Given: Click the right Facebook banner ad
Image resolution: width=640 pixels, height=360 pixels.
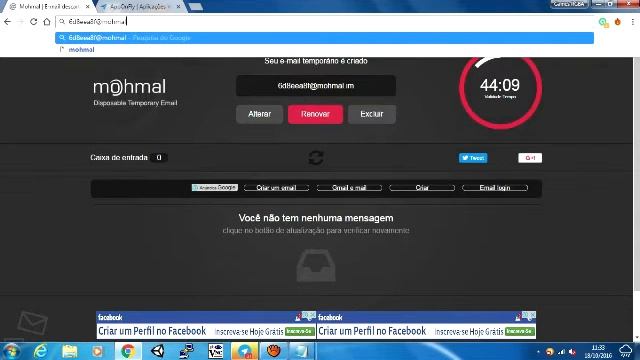Looking at the screenshot, I should pyautogui.click(x=426, y=325).
